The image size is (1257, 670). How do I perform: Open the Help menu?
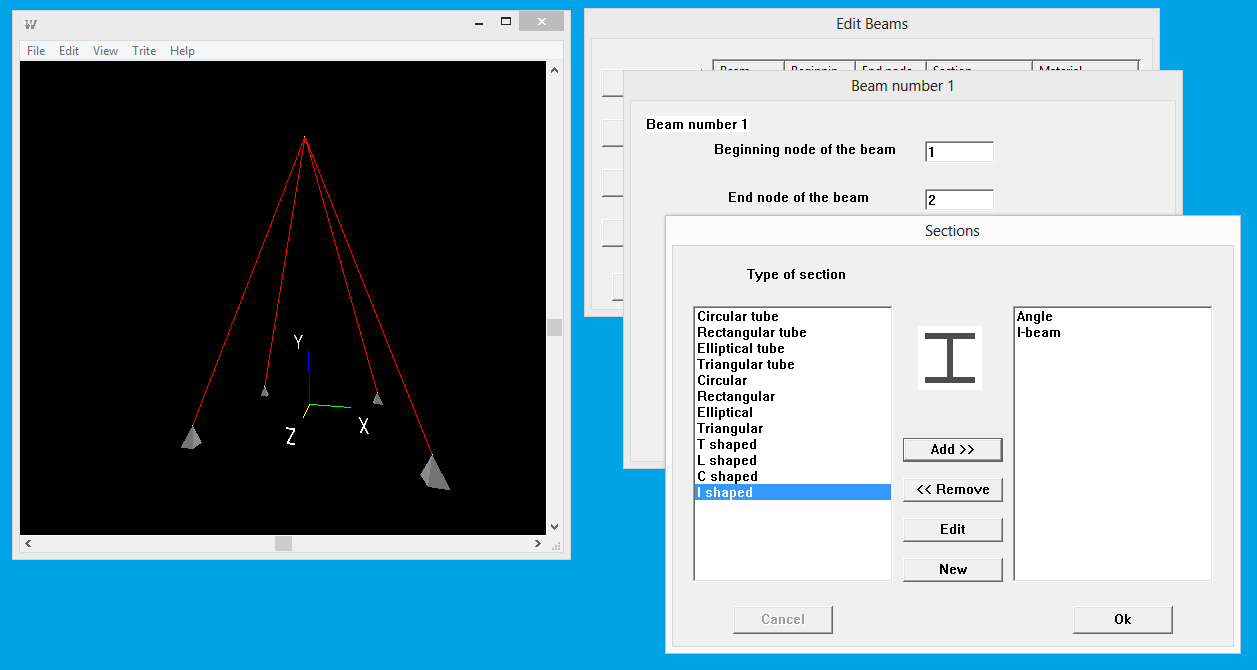(x=182, y=51)
